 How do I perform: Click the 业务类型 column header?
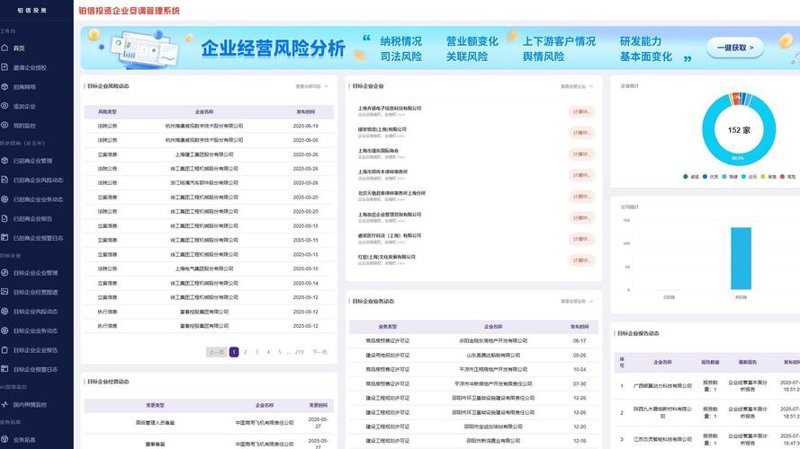coord(387,326)
